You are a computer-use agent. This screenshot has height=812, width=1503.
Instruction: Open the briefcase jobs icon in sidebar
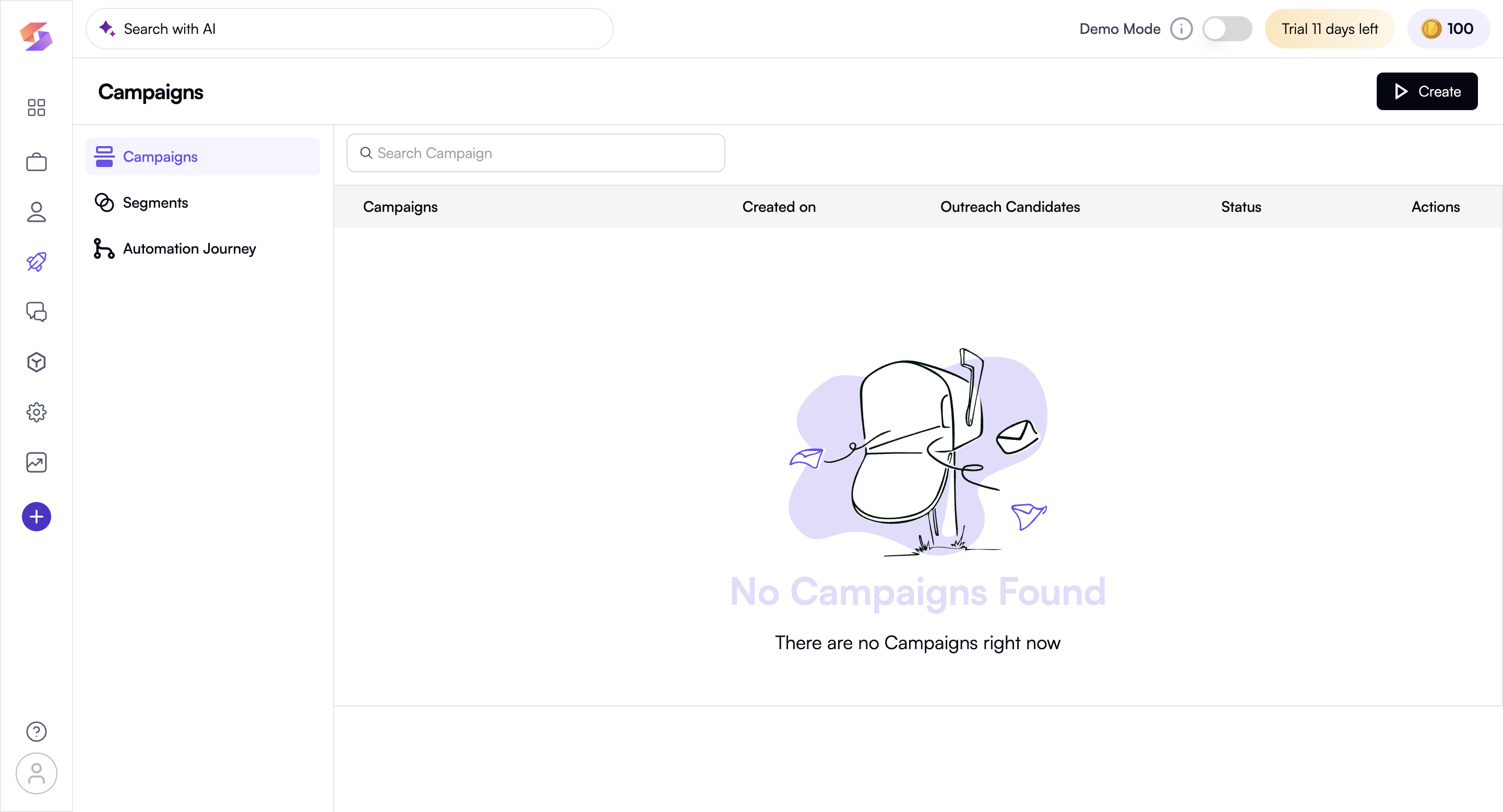(36, 162)
